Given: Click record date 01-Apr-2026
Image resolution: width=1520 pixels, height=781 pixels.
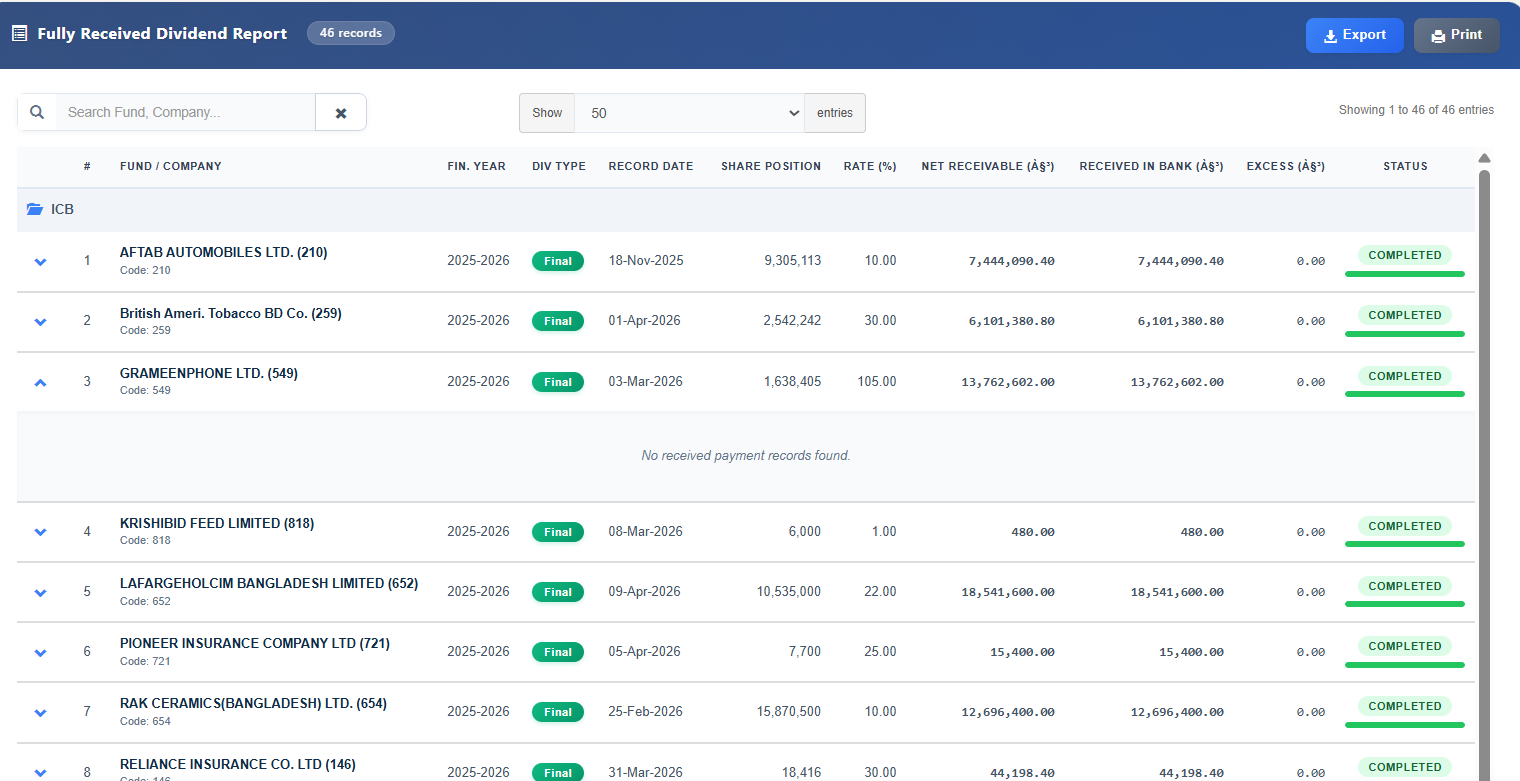Looking at the screenshot, I should click(x=645, y=321).
